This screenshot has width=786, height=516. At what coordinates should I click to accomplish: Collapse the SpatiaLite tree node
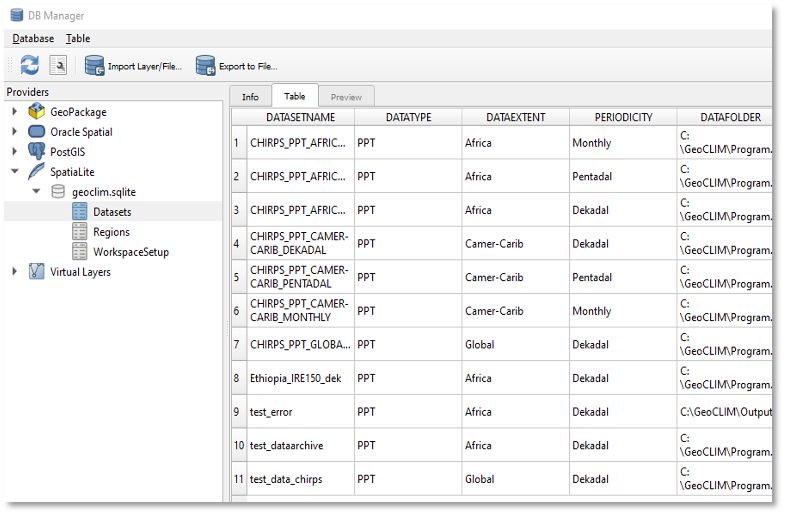click(14, 172)
